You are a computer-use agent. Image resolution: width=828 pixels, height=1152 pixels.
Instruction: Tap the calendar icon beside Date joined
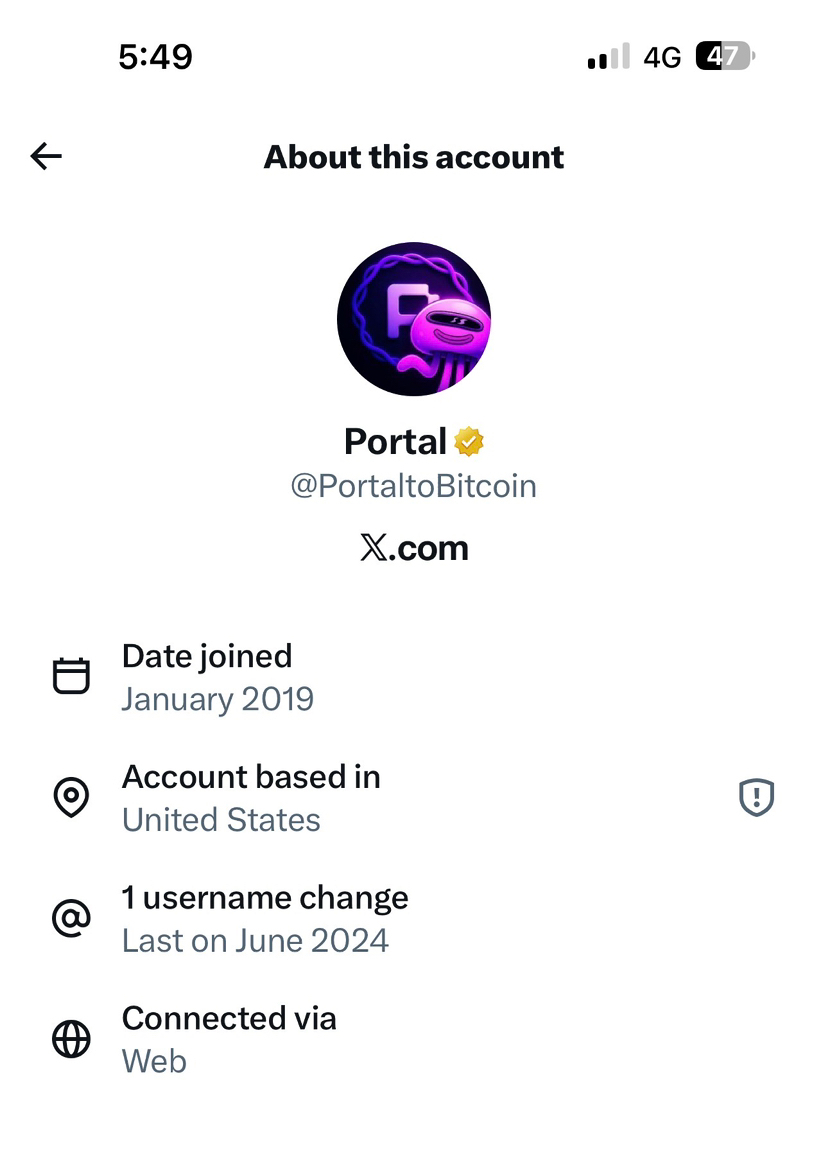tap(71, 677)
